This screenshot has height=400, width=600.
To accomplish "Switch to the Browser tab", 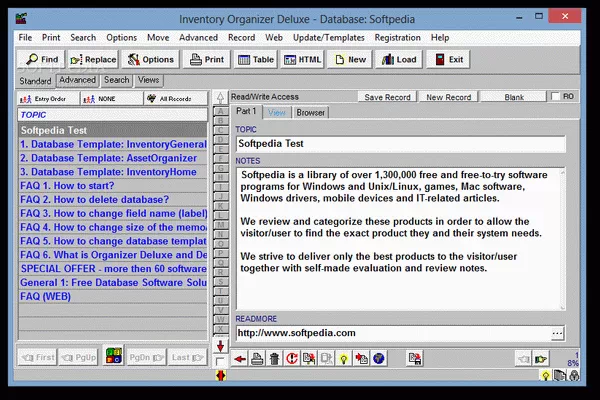I will pos(310,113).
